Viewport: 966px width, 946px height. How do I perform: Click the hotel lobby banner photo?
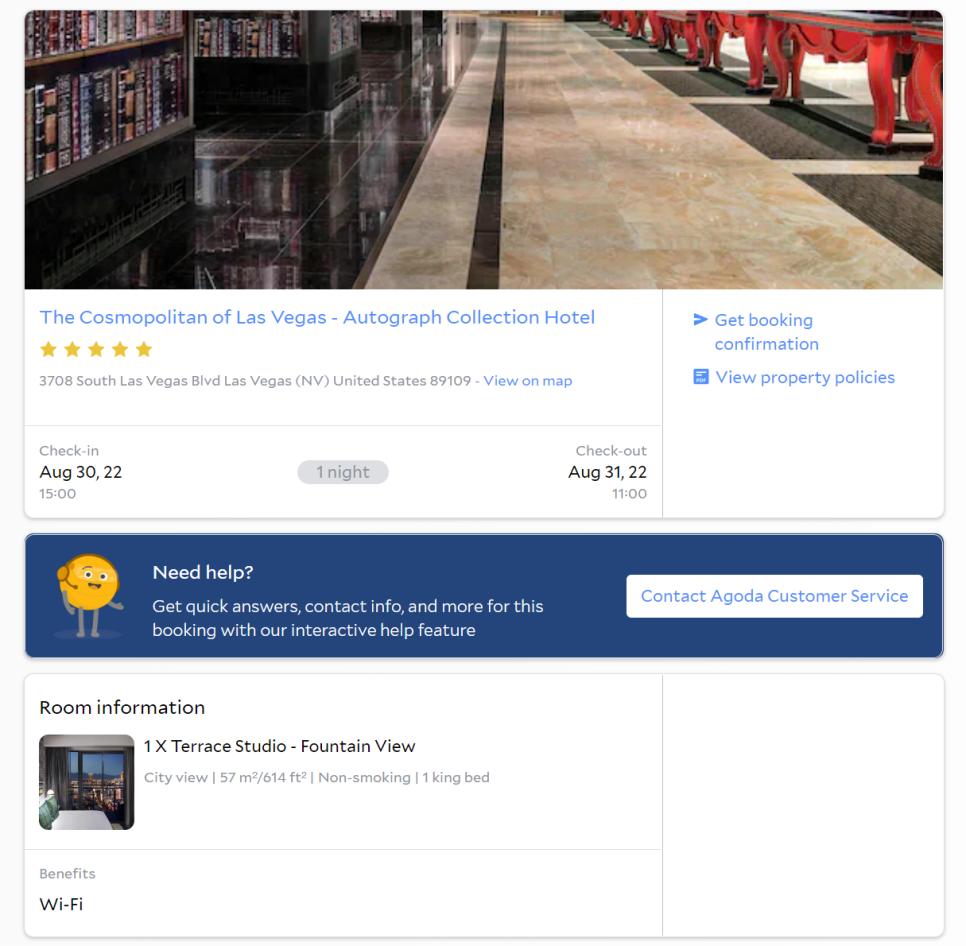pyautogui.click(x=484, y=150)
